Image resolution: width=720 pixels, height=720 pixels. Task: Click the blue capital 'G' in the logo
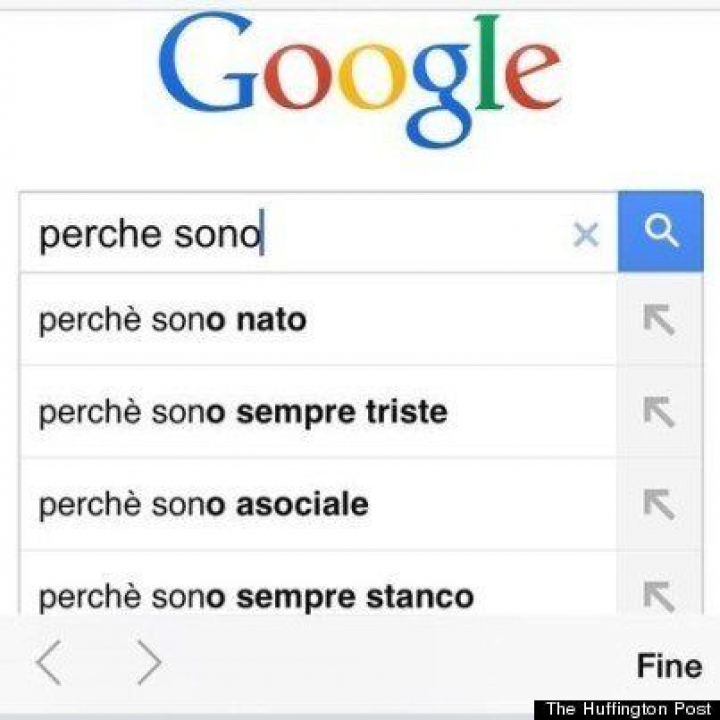[x=207, y=63]
